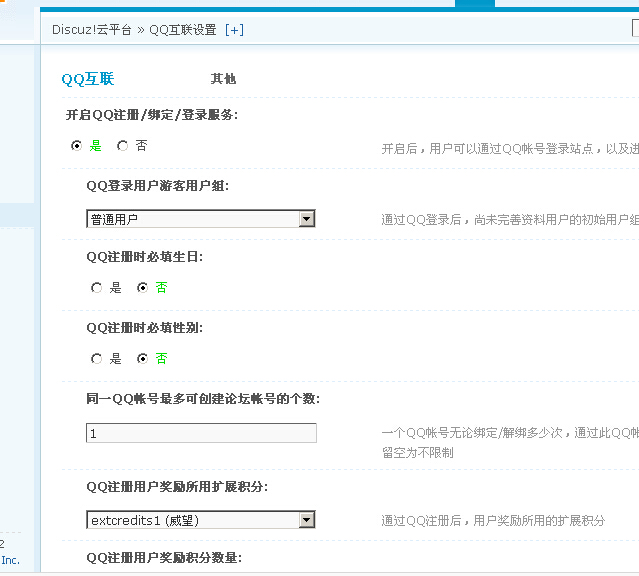Screen dimensions: 639x576
Task: Select 是 for QQ注册时必填生日
Action: 96,288
